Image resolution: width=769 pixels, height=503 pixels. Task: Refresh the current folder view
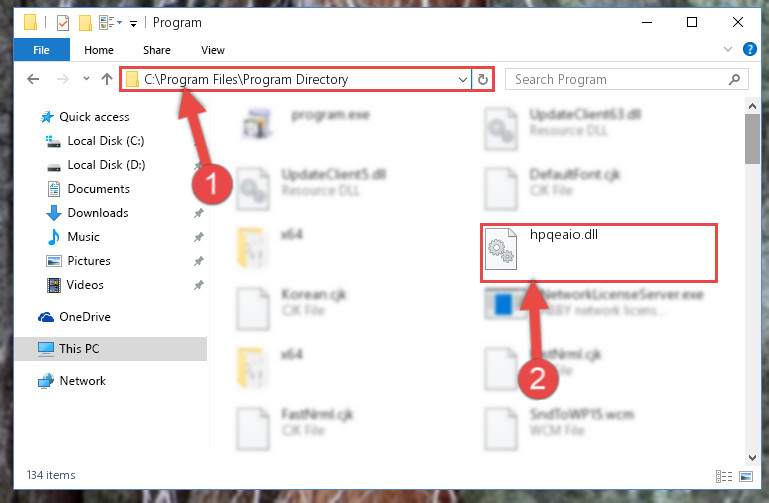click(x=483, y=79)
